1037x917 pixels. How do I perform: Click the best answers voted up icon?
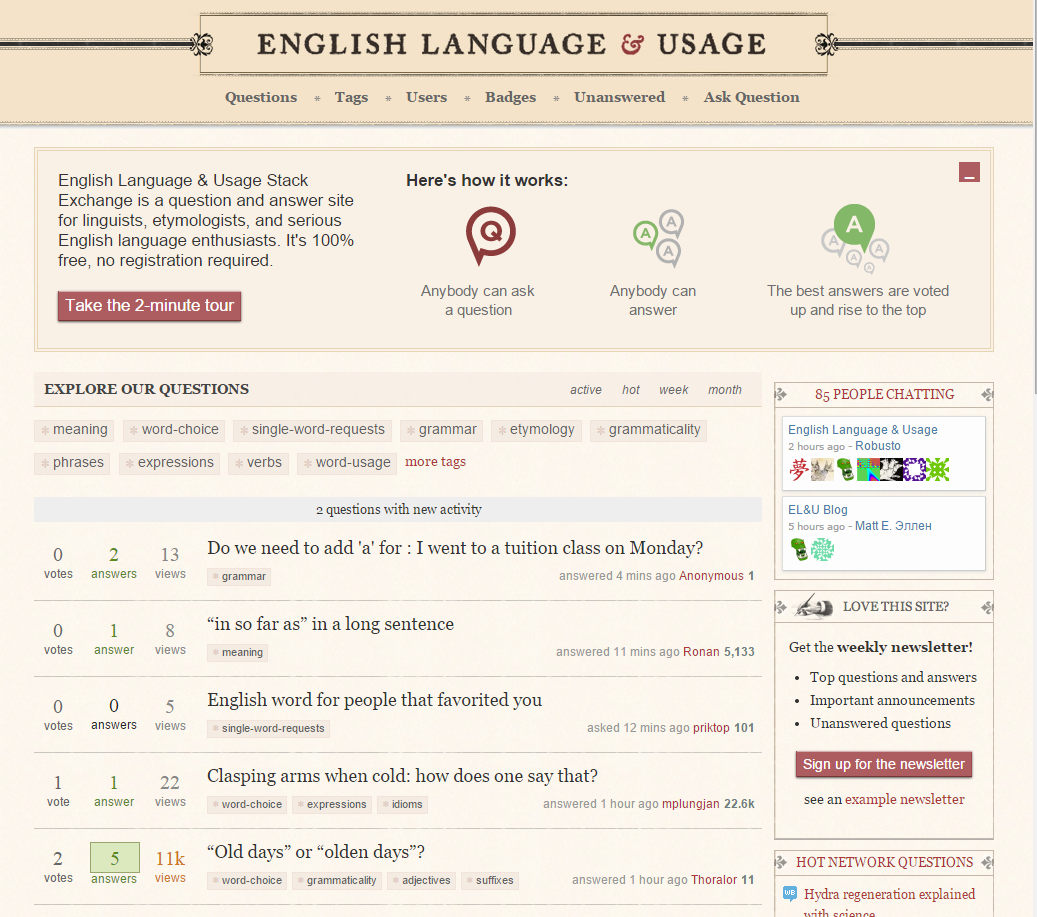tap(854, 238)
